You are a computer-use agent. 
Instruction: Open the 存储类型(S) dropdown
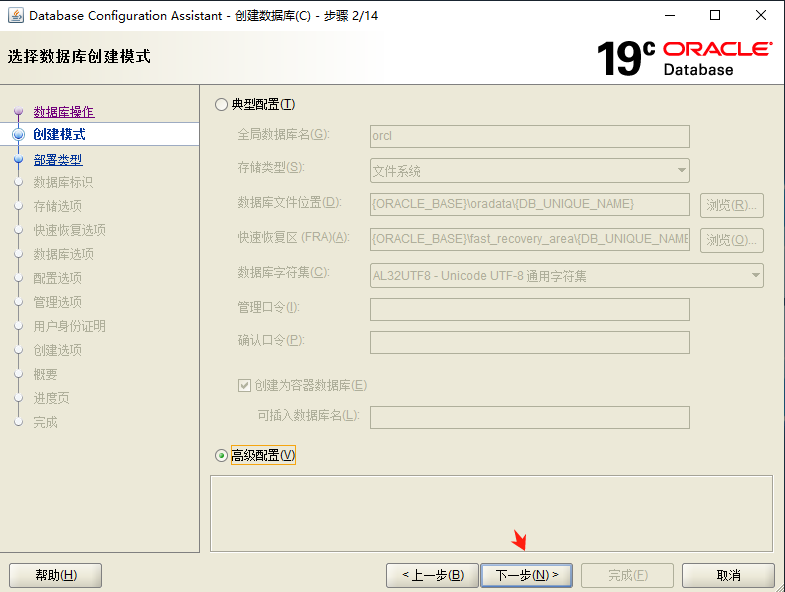[530, 171]
